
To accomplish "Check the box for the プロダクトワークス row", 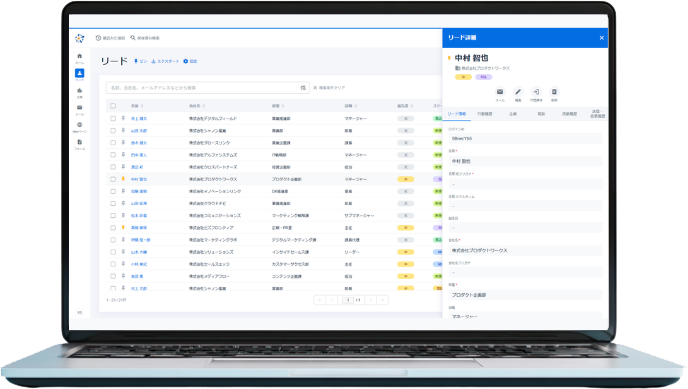I will (113, 179).
